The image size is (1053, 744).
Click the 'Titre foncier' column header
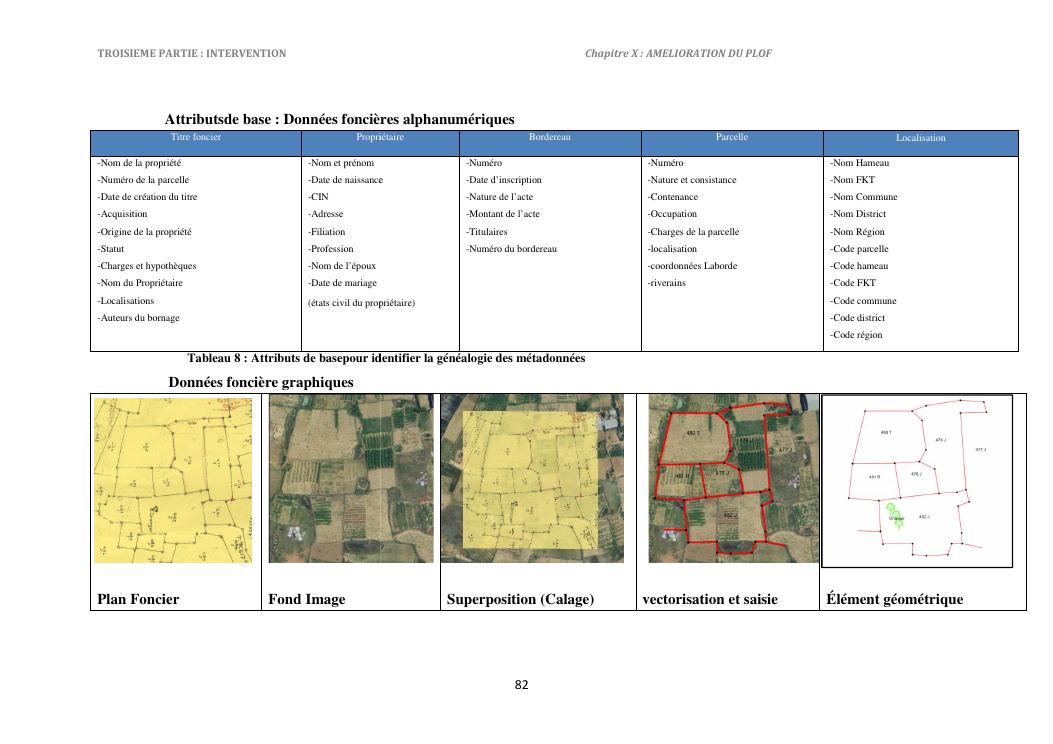[196, 137]
